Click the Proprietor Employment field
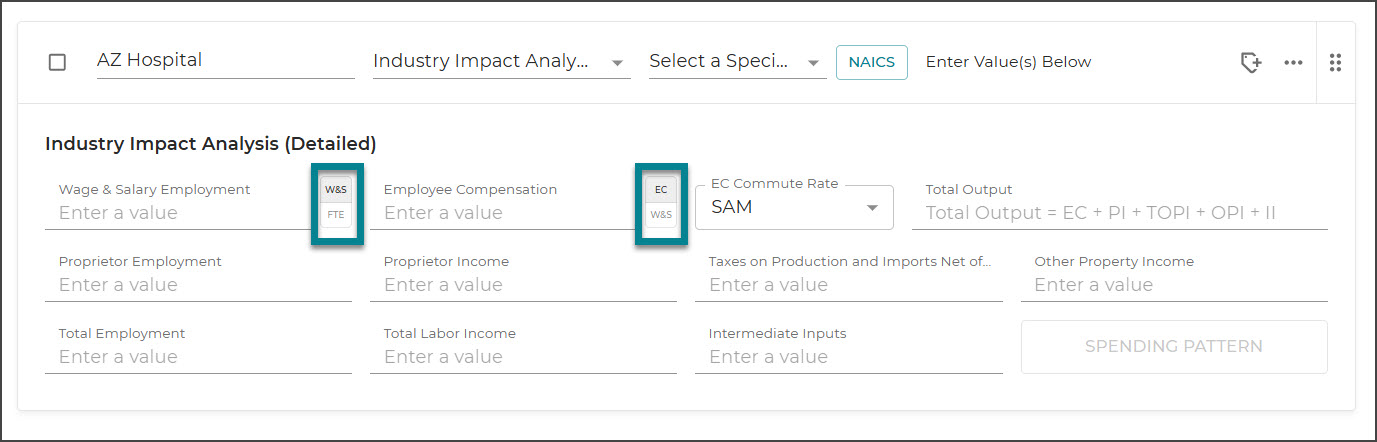 198,276
